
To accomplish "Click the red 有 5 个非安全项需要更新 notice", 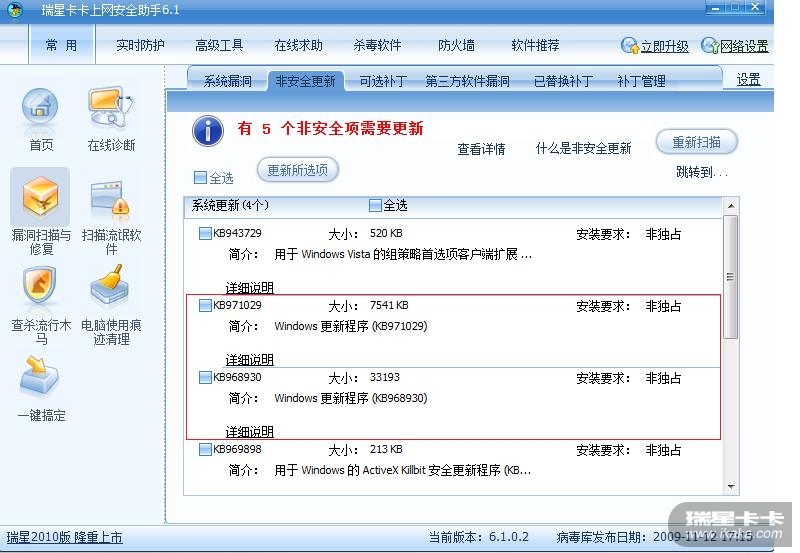I will pos(330,128).
